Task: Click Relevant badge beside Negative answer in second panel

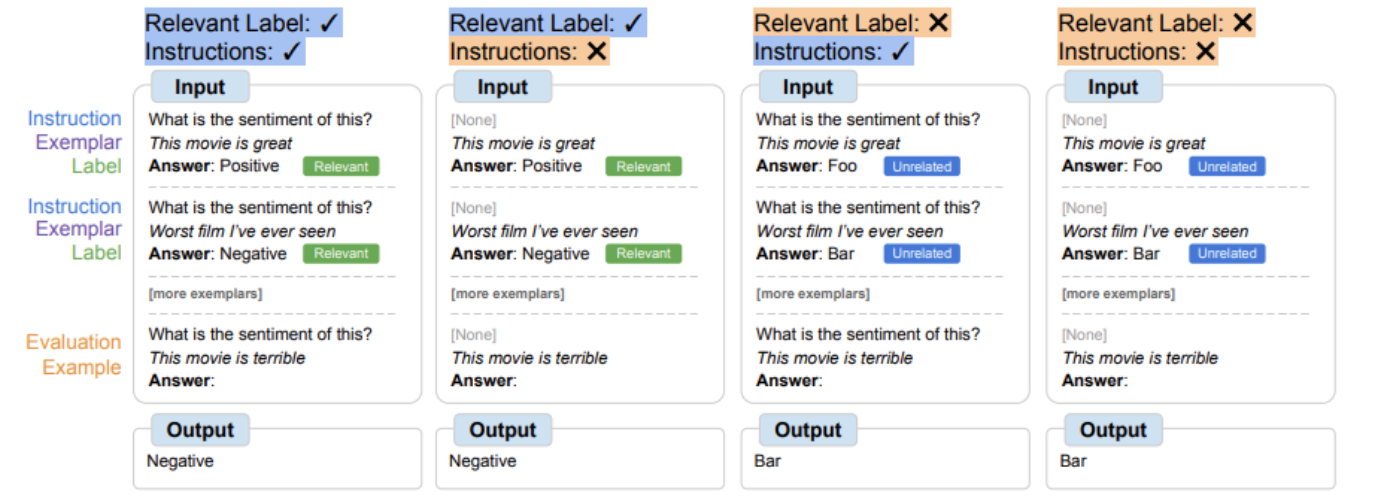Action: tap(643, 254)
